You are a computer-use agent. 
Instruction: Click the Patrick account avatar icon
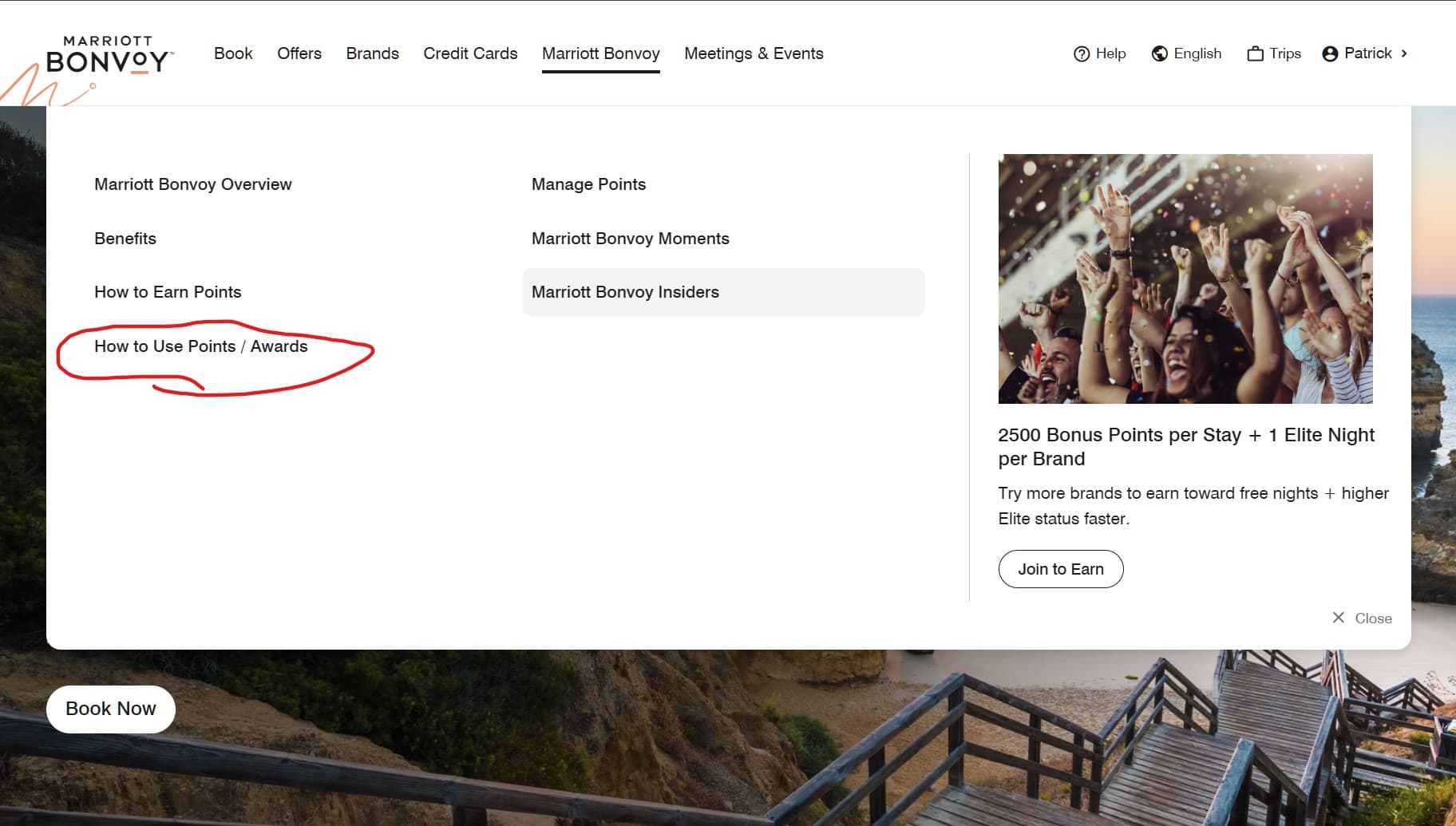coord(1330,53)
